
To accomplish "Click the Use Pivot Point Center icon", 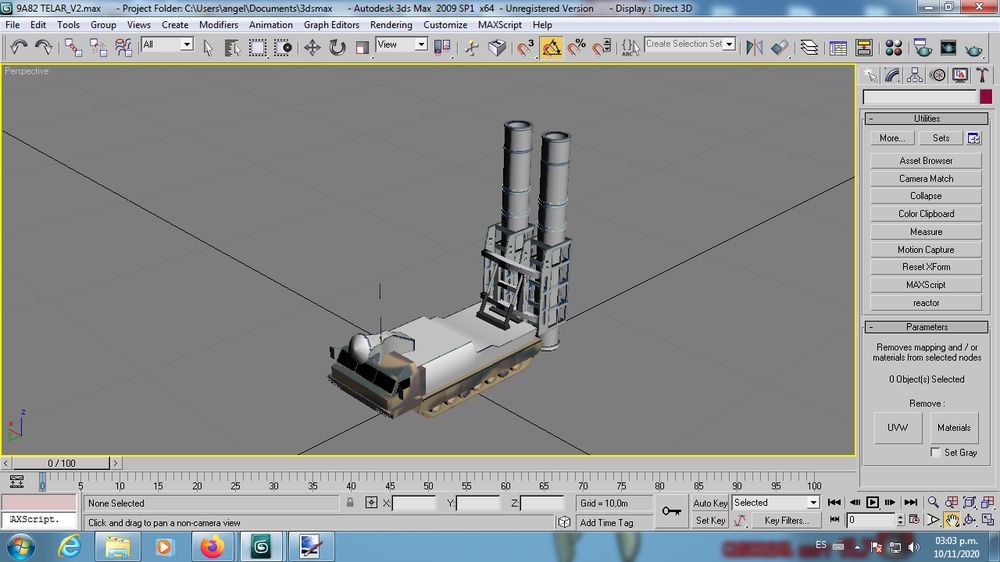I will 442,47.
